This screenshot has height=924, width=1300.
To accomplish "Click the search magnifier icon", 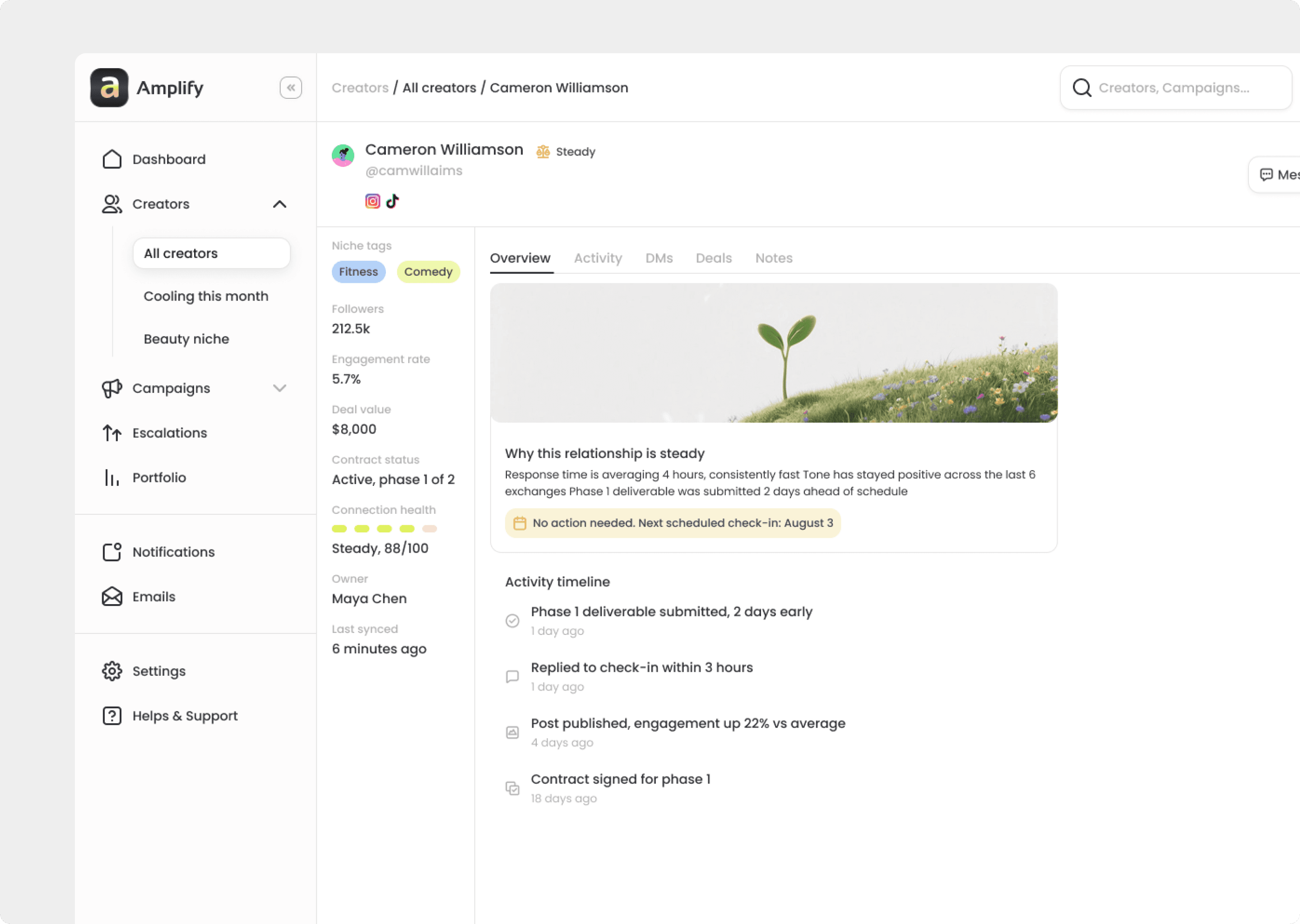I will 1082,88.
